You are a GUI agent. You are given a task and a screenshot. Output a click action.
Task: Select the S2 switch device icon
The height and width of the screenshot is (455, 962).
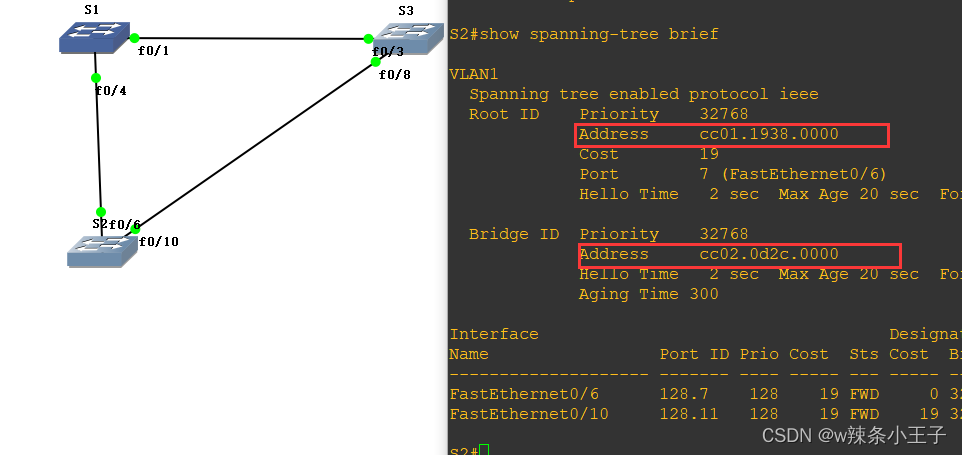click(101, 247)
